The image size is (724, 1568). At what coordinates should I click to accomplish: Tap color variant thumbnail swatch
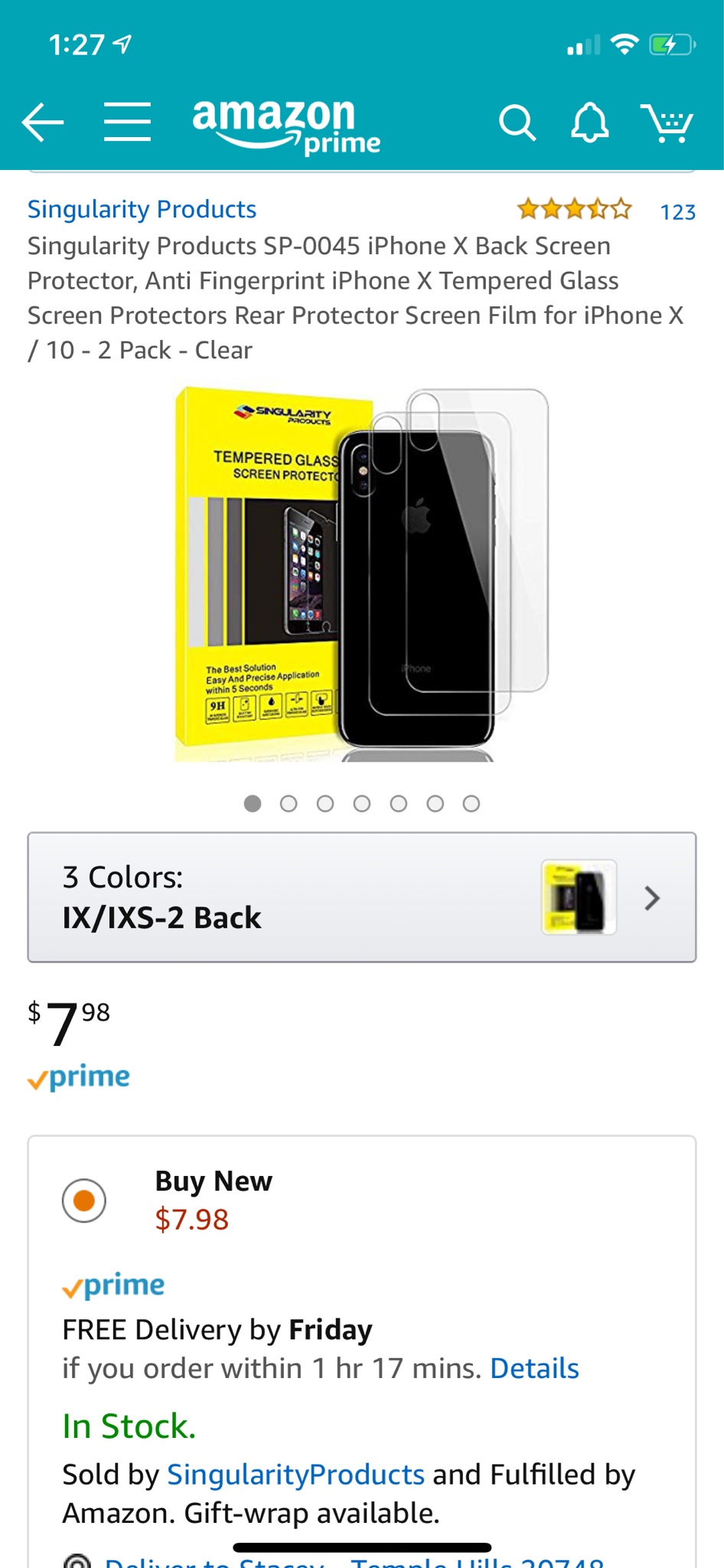pyautogui.click(x=579, y=897)
